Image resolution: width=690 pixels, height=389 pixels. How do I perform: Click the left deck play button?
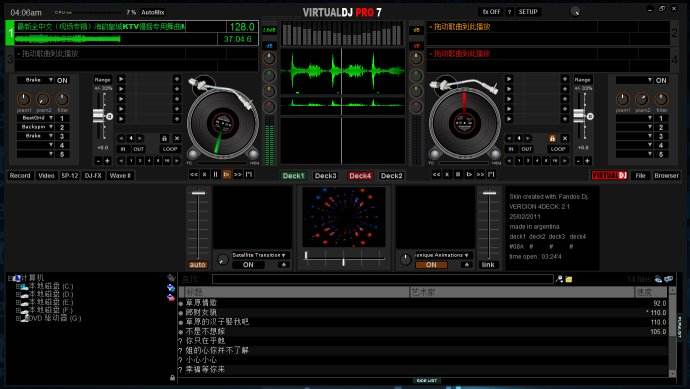(227, 175)
